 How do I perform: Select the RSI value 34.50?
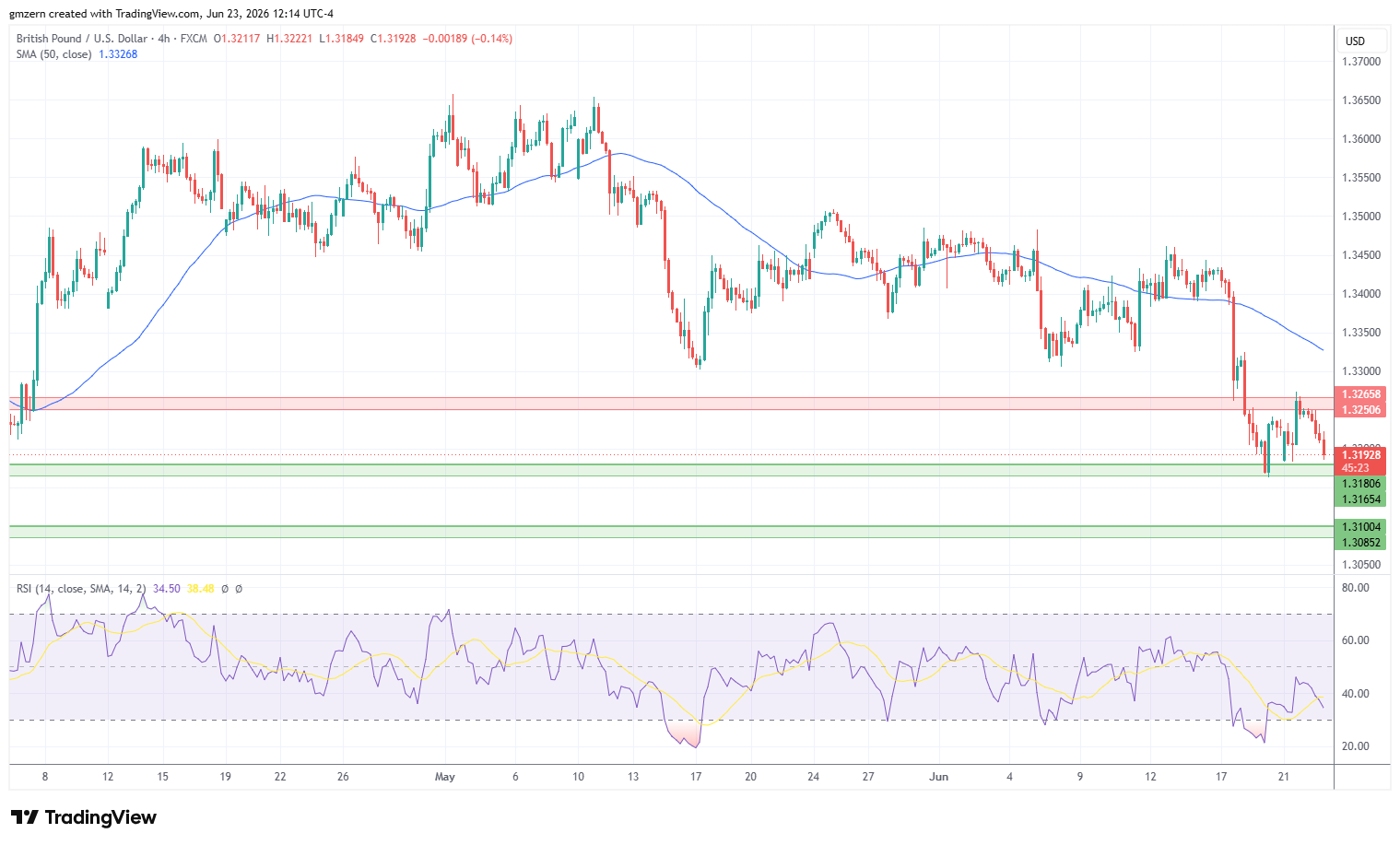[x=167, y=589]
